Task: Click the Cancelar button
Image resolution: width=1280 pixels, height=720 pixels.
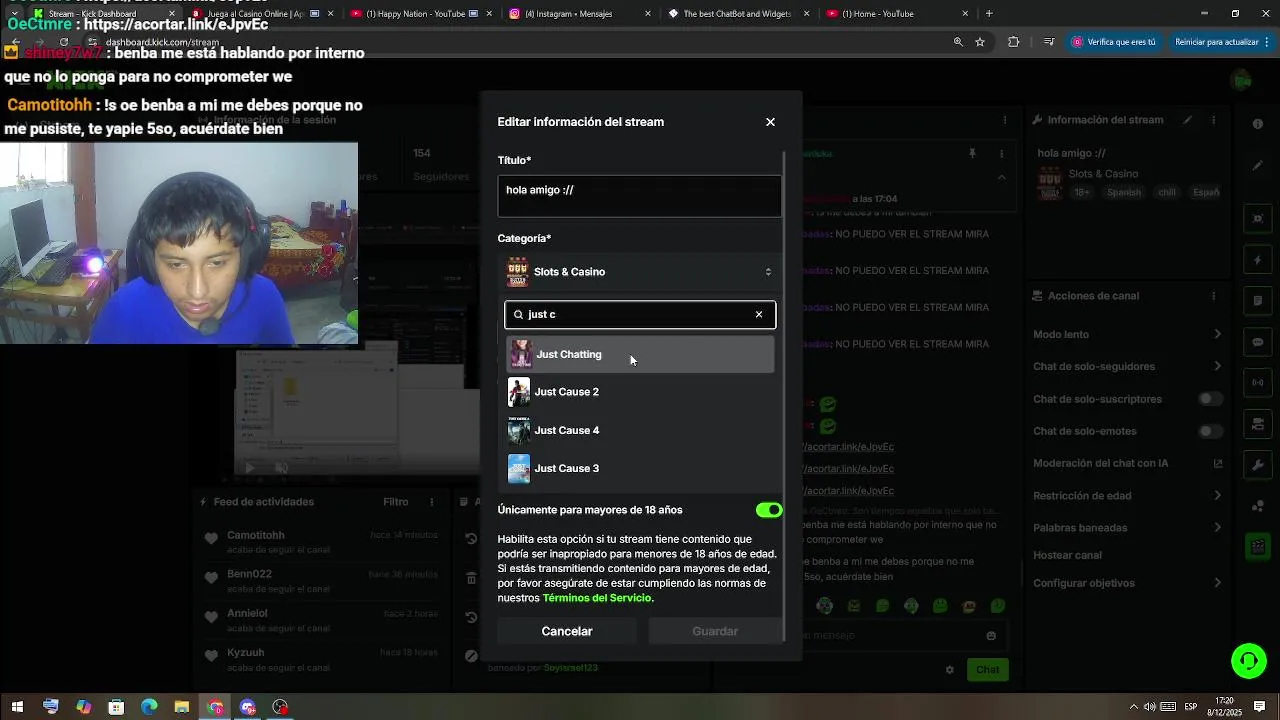Action: [567, 631]
